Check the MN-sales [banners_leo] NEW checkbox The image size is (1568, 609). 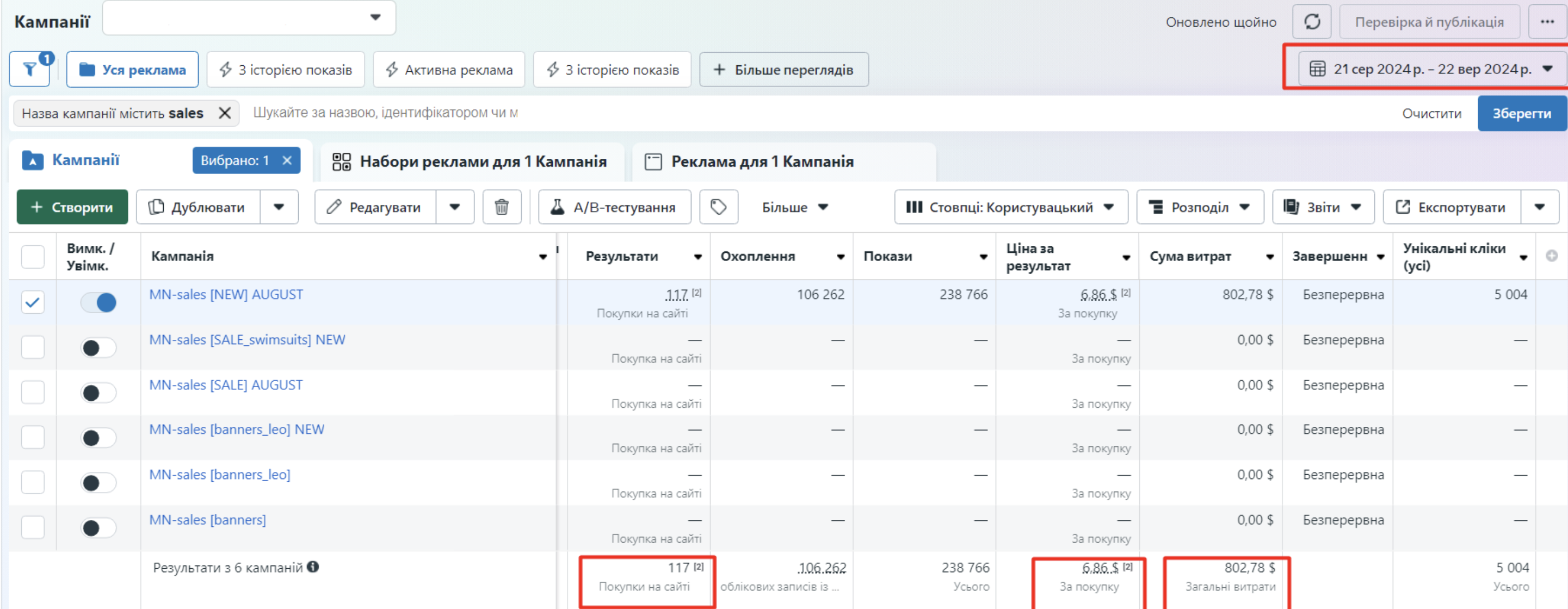[x=33, y=437]
